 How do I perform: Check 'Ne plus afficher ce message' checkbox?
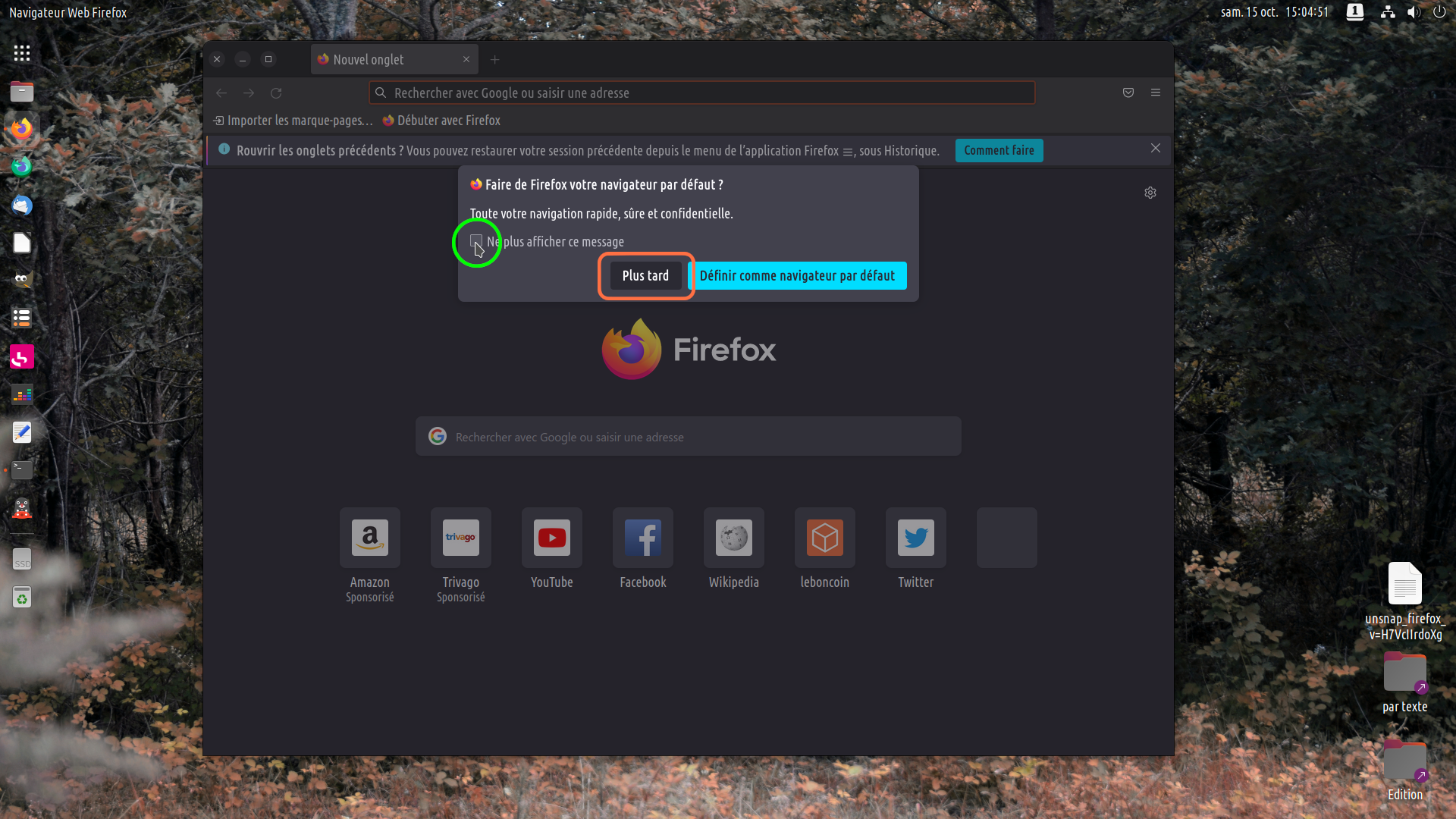click(x=476, y=241)
